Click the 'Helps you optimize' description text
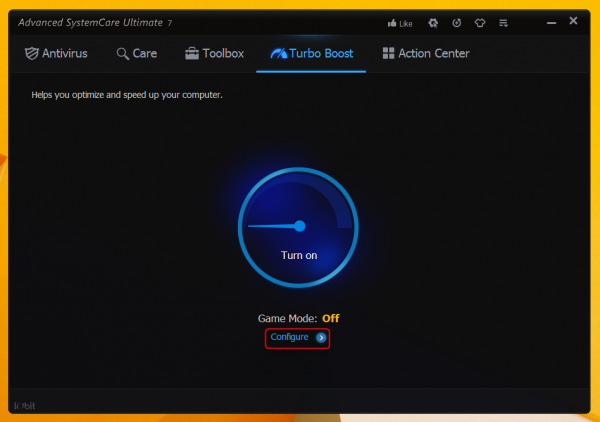 127,95
